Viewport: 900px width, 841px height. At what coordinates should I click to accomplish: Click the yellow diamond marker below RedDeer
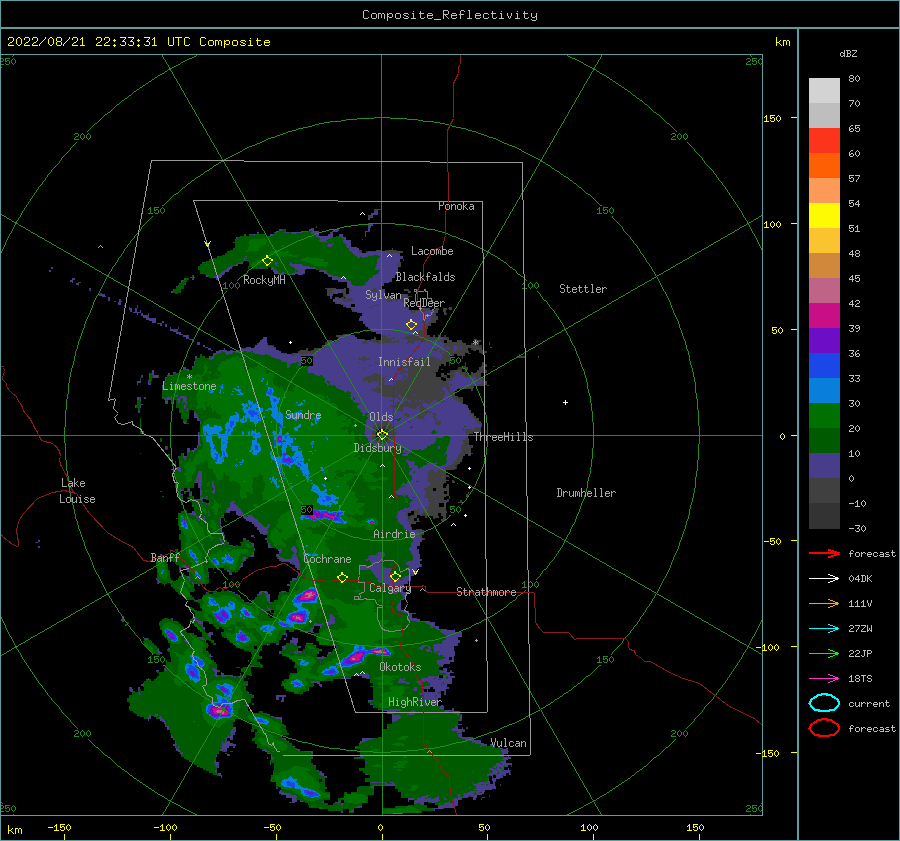[412, 324]
